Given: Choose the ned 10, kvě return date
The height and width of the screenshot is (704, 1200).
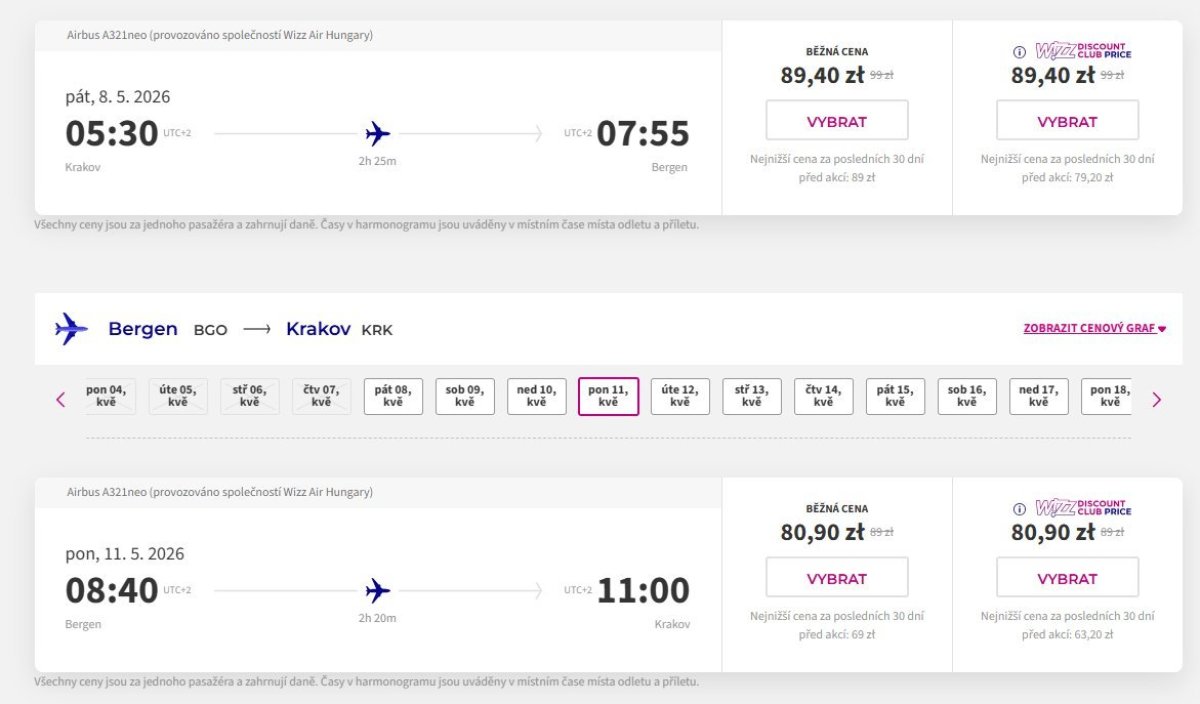Looking at the screenshot, I should tap(537, 396).
